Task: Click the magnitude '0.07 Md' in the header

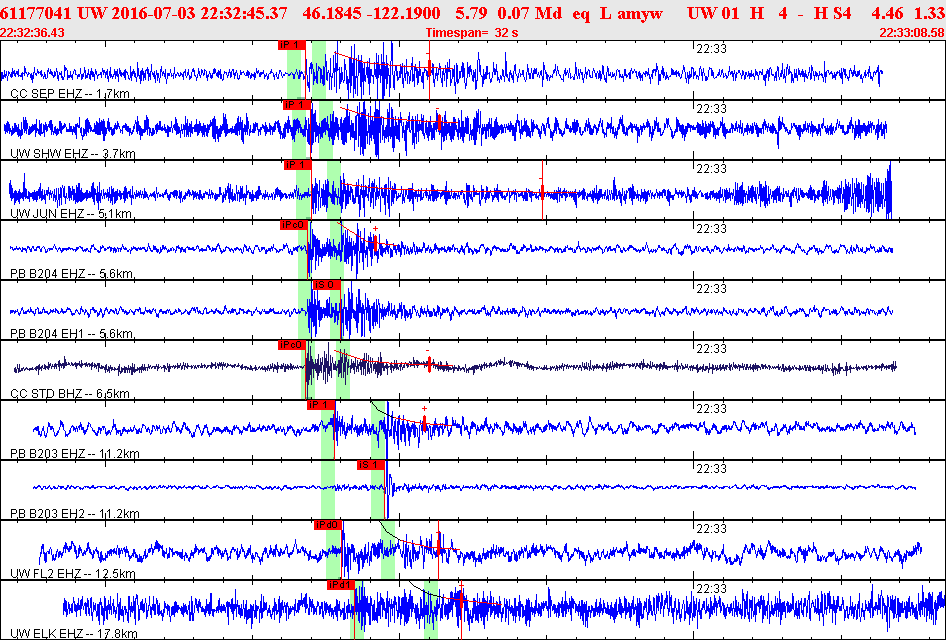Action: 530,13
